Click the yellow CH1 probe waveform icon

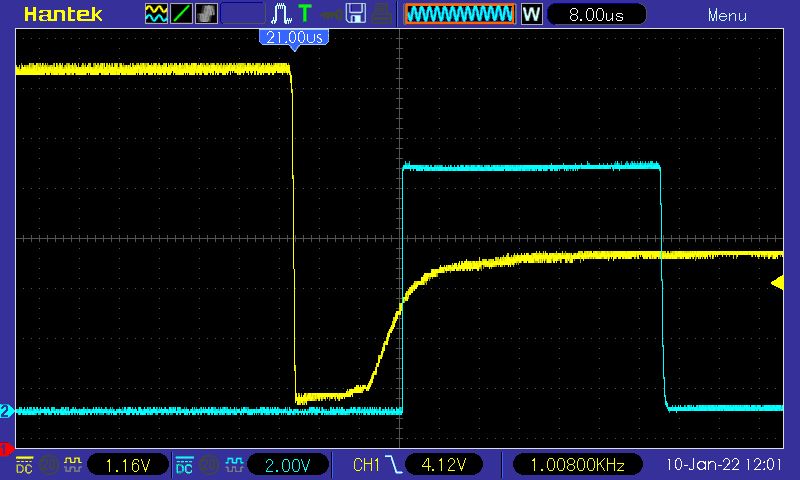(x=73, y=464)
